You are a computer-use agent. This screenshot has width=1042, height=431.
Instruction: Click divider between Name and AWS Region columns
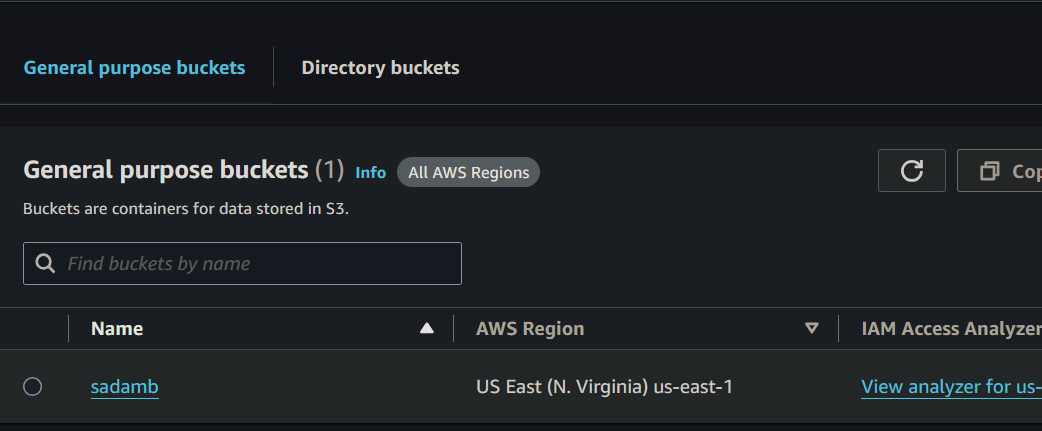pyautogui.click(x=453, y=328)
